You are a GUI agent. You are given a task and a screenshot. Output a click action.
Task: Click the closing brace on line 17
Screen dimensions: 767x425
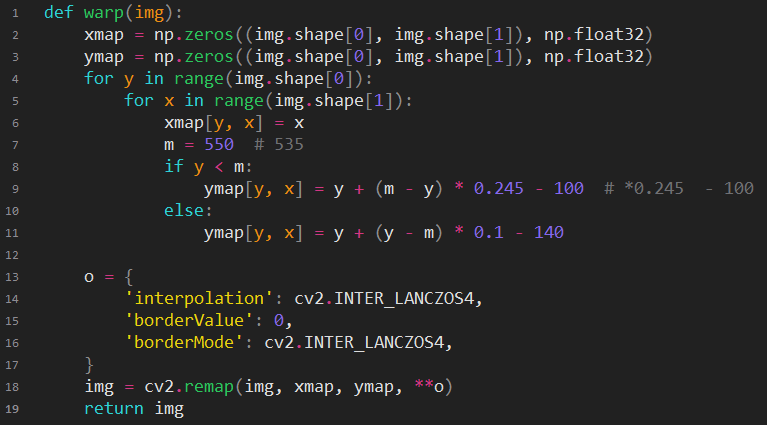(x=89, y=365)
